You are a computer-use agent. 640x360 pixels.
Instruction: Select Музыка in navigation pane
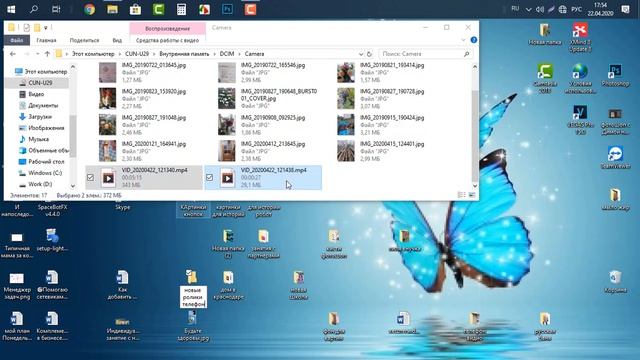click(38, 139)
